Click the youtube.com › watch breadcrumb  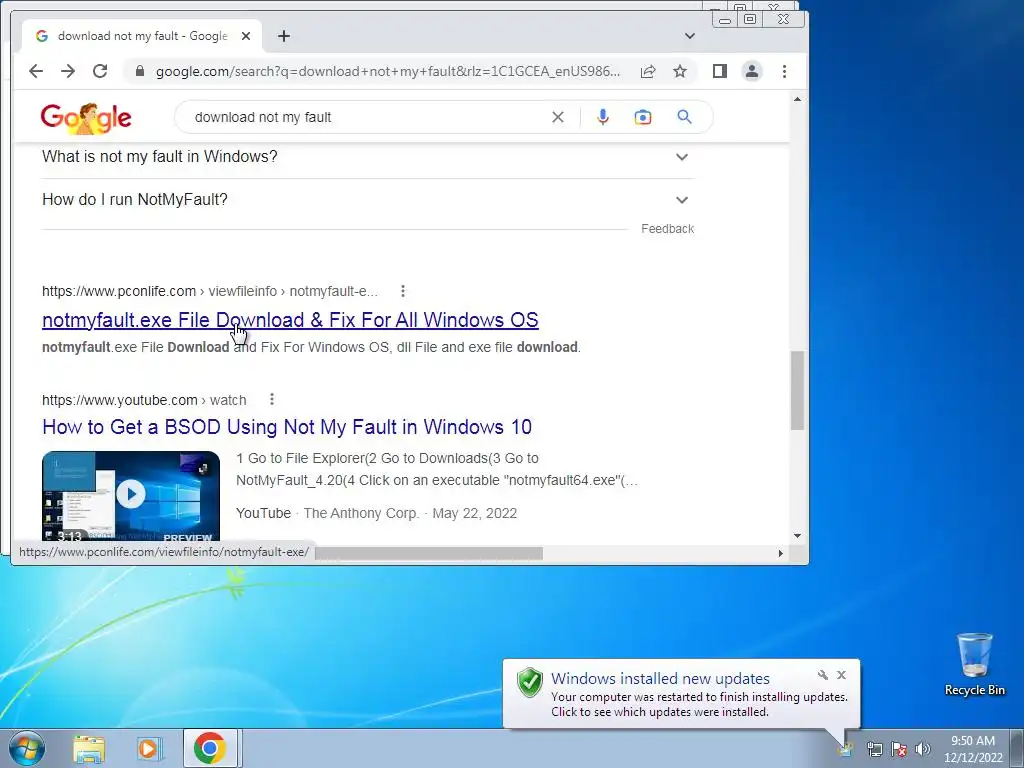(x=144, y=400)
